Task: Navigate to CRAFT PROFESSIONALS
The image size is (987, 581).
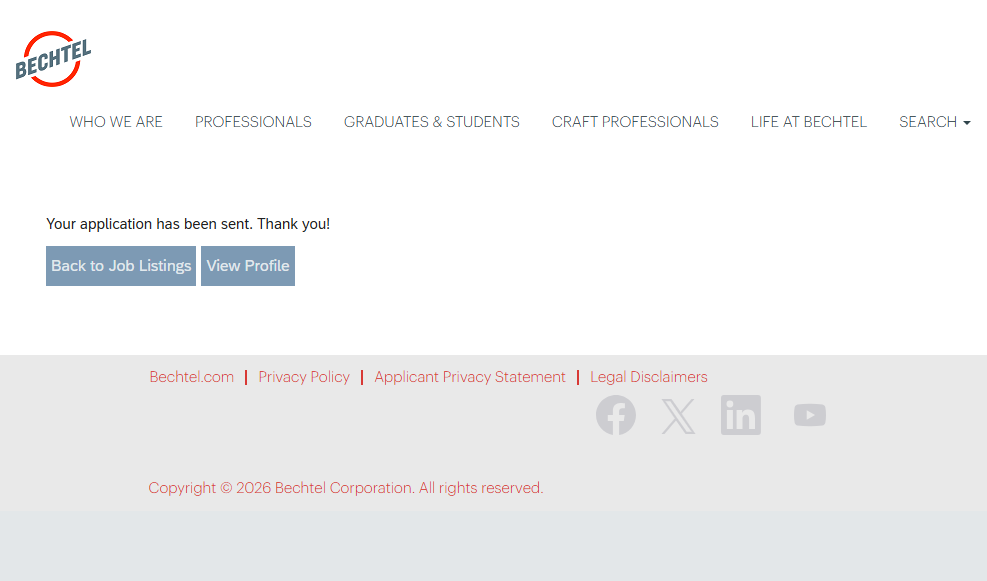Action: click(x=635, y=122)
